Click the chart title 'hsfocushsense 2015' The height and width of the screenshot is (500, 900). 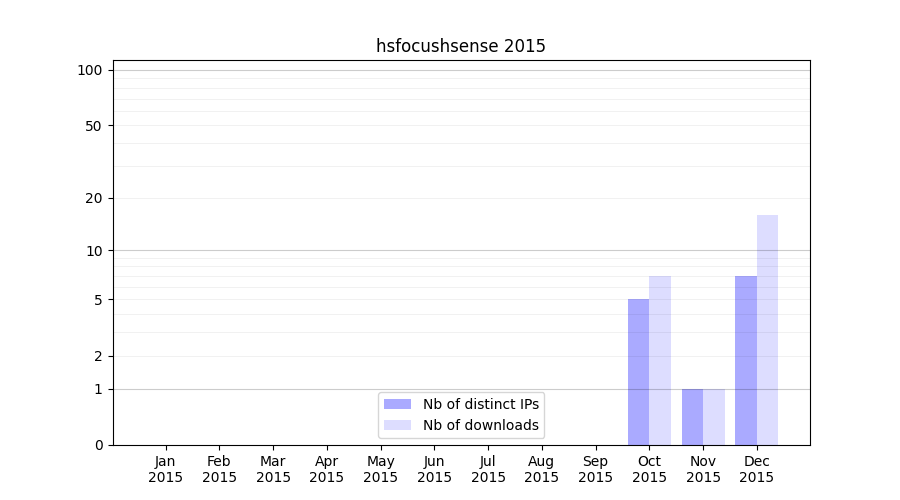click(x=461, y=46)
